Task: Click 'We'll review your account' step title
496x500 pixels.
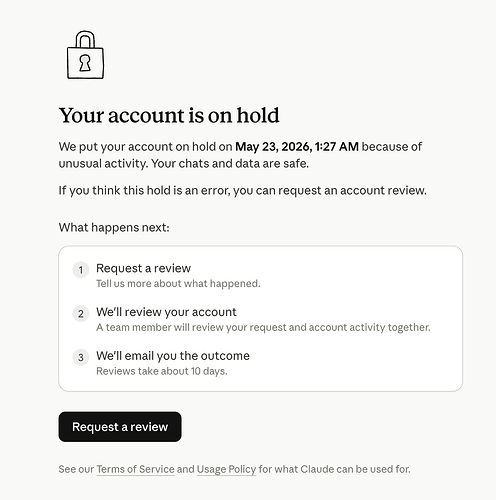Action: pos(166,312)
